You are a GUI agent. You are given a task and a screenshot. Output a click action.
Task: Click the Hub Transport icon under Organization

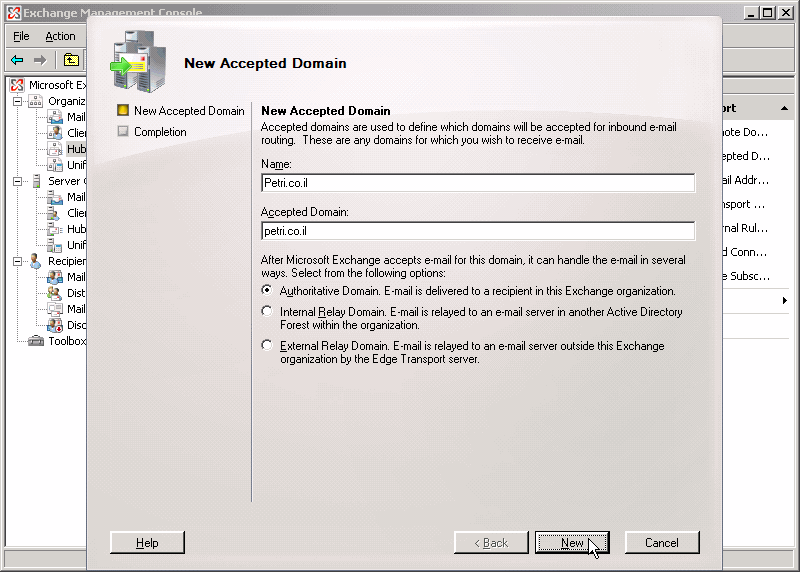tap(55, 148)
